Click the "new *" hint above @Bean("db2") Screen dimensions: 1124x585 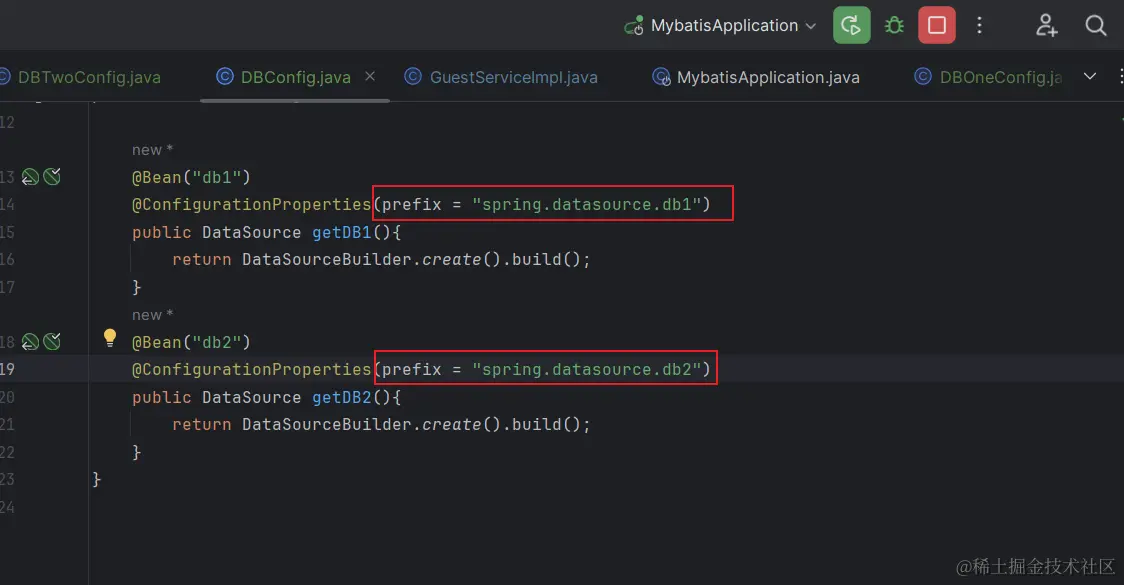pyautogui.click(x=152, y=315)
